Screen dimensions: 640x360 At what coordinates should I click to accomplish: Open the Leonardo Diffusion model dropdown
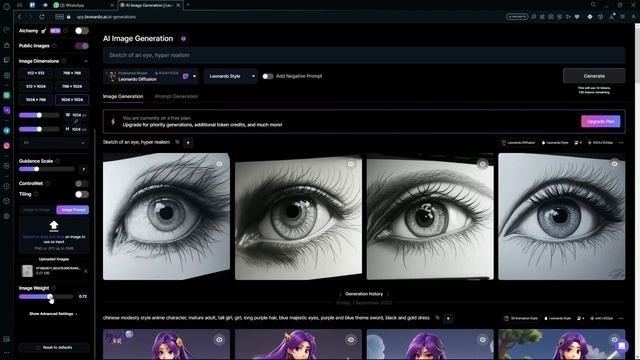(x=151, y=76)
